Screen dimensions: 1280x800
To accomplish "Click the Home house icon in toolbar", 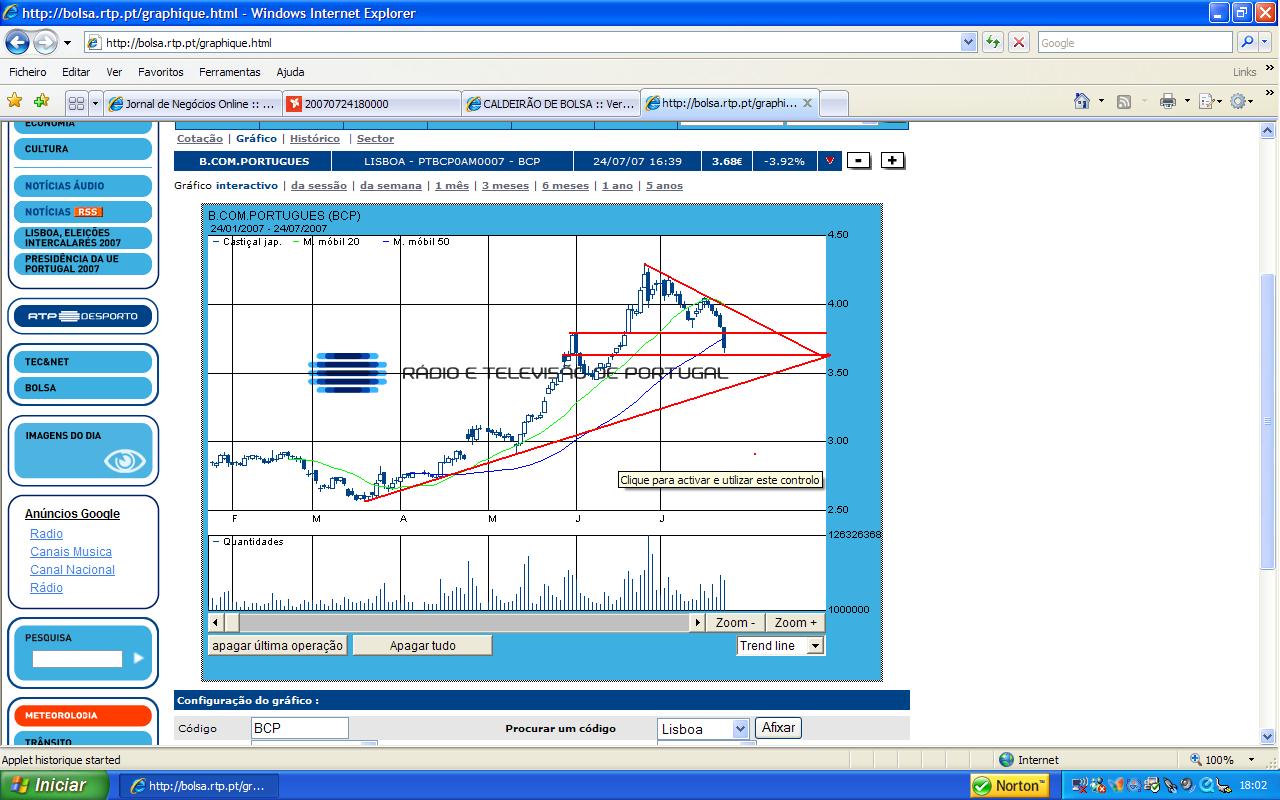I will [x=1081, y=101].
